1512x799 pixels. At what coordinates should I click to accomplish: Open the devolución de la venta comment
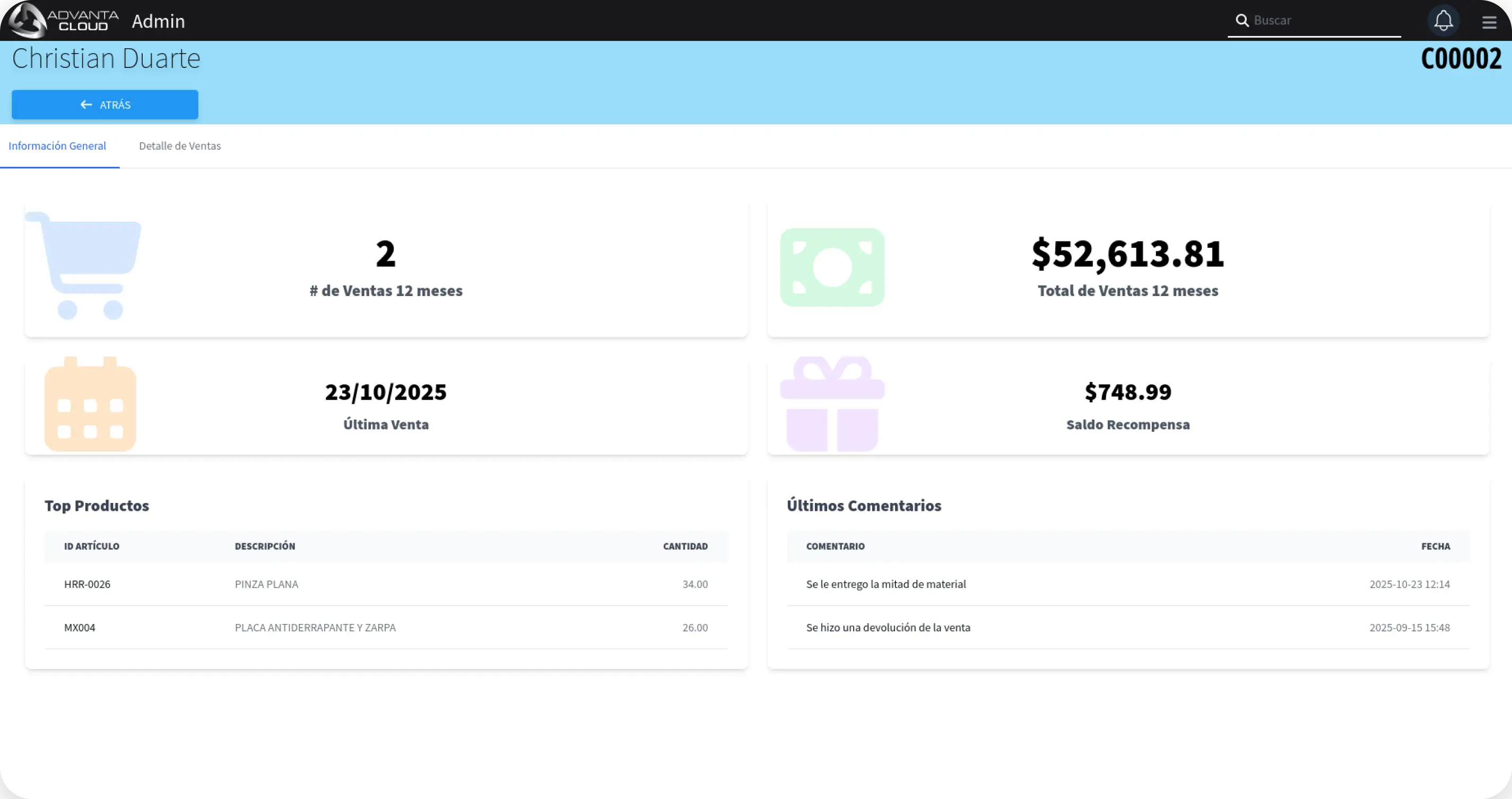(888, 628)
